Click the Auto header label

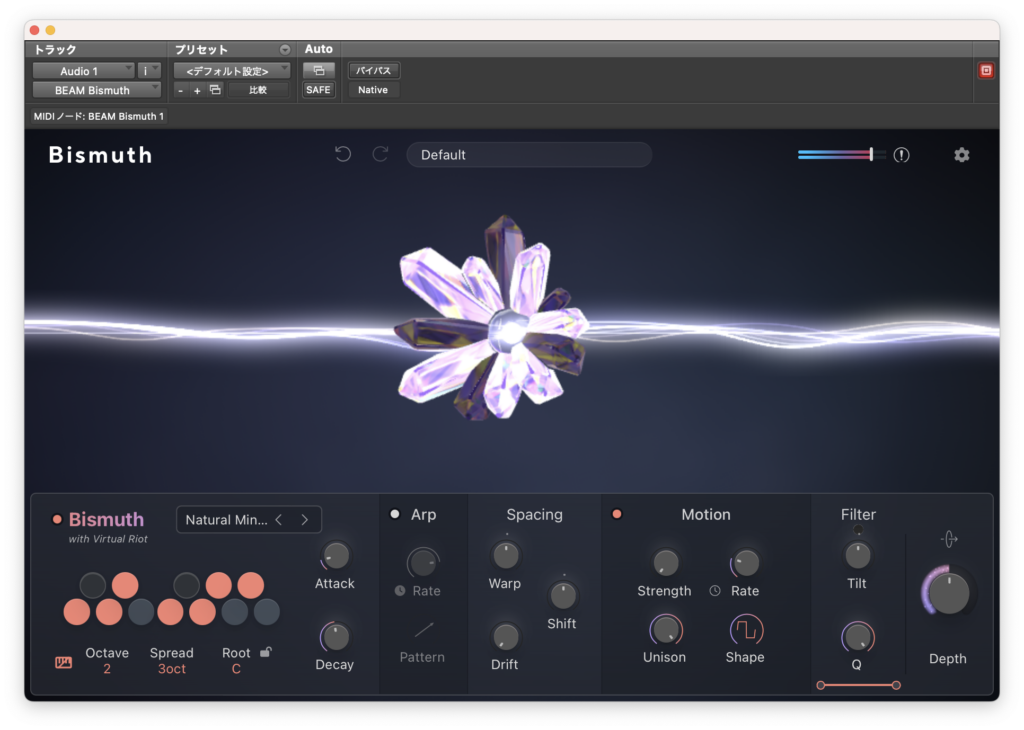click(319, 49)
